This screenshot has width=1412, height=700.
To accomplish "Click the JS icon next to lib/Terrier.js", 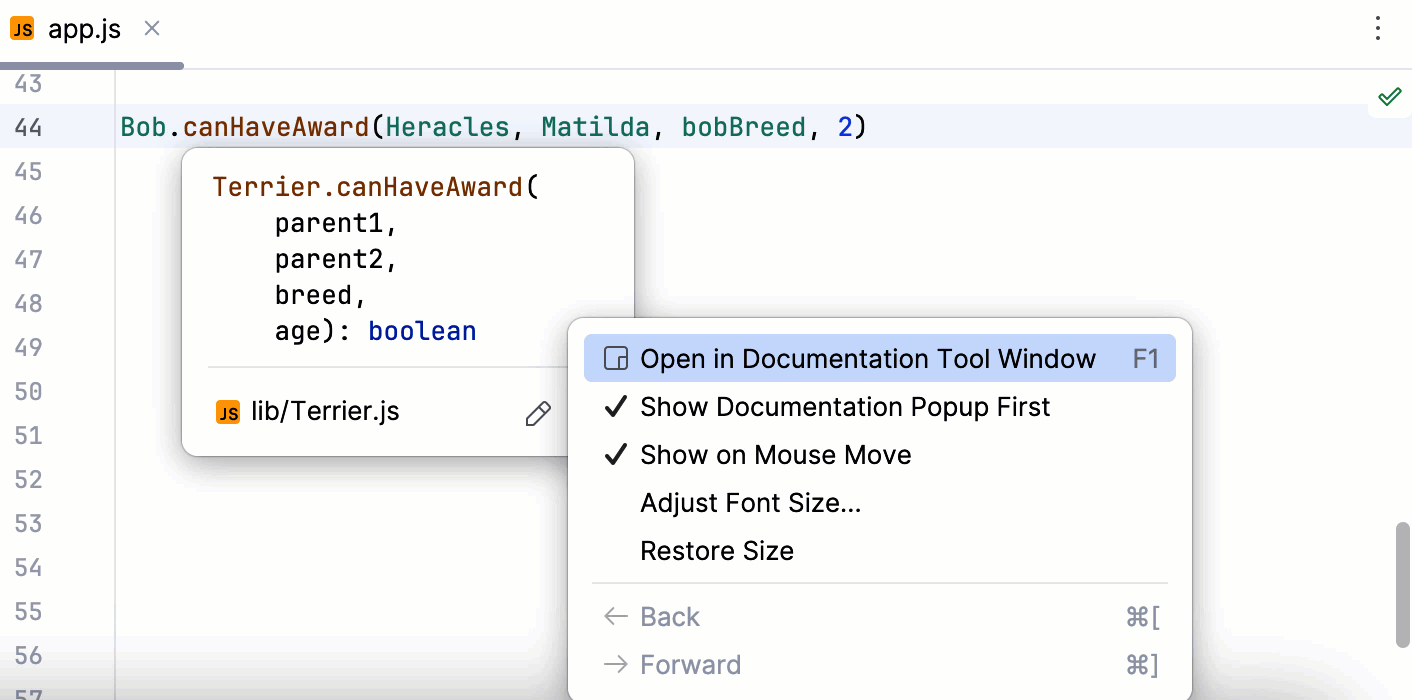I will pos(228,411).
